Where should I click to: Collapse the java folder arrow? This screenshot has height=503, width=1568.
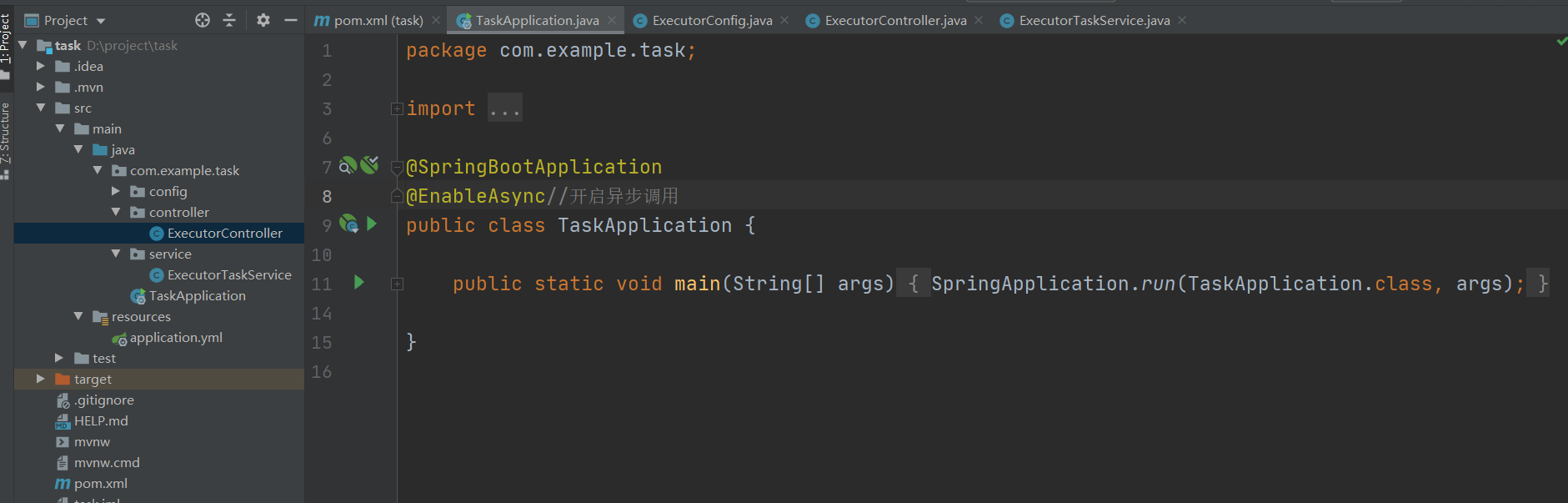tap(78, 149)
